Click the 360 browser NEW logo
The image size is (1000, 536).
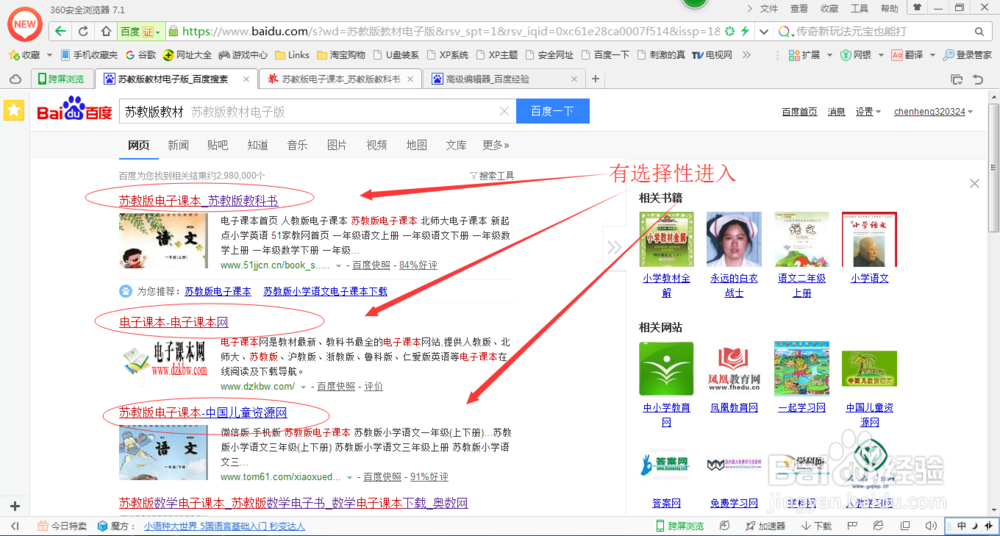point(24,24)
